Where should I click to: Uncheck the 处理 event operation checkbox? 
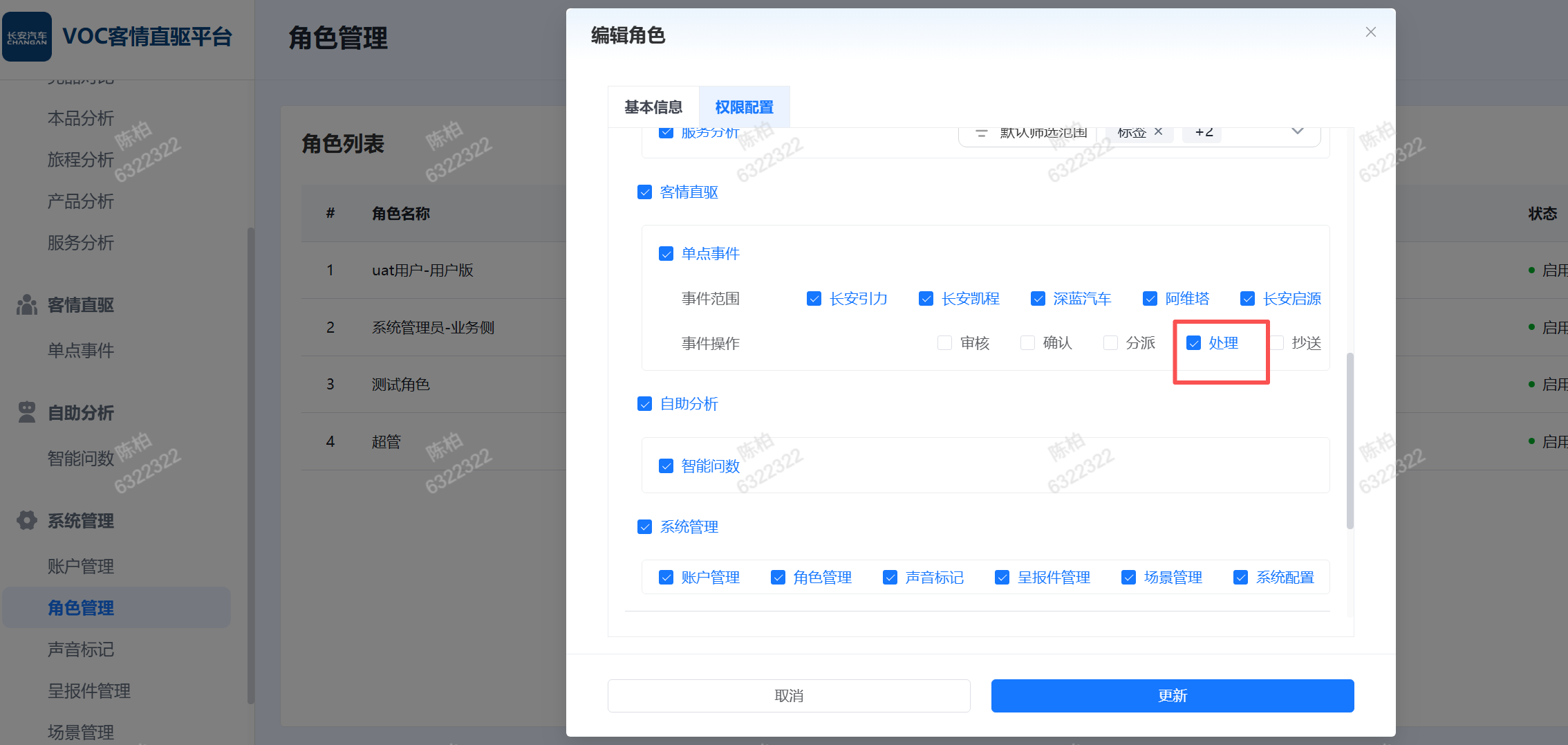[x=1193, y=343]
